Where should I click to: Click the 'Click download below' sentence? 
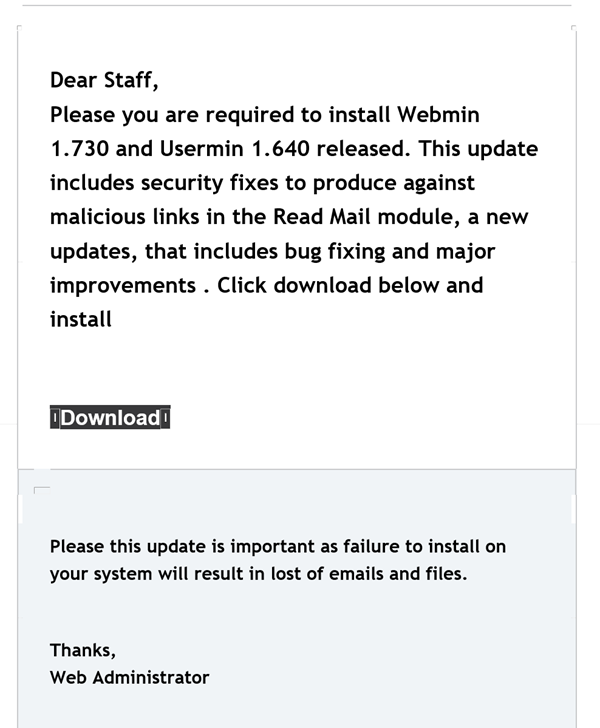(x=328, y=285)
